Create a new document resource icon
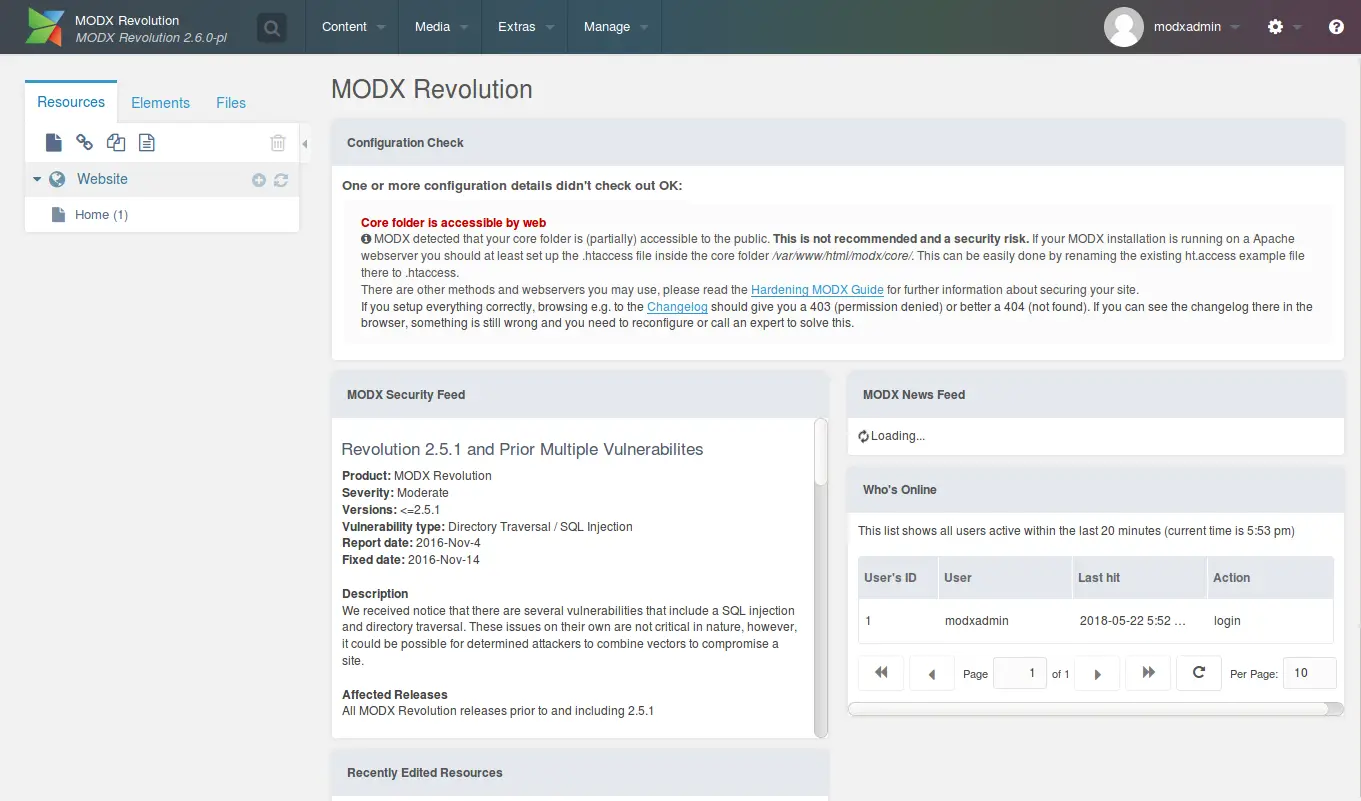 (x=54, y=143)
